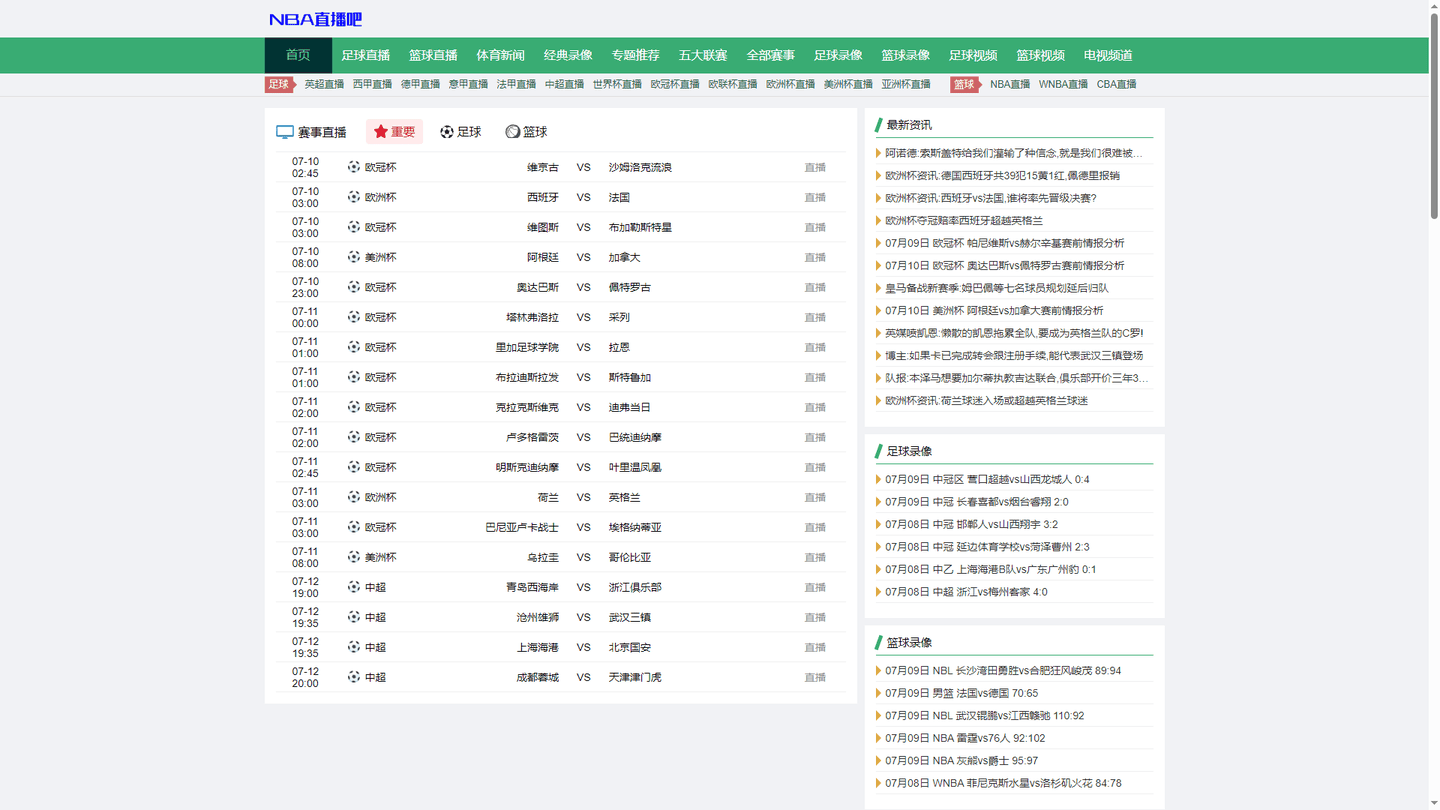
Task: Open 五大联赛 navigation item
Action: coord(703,55)
